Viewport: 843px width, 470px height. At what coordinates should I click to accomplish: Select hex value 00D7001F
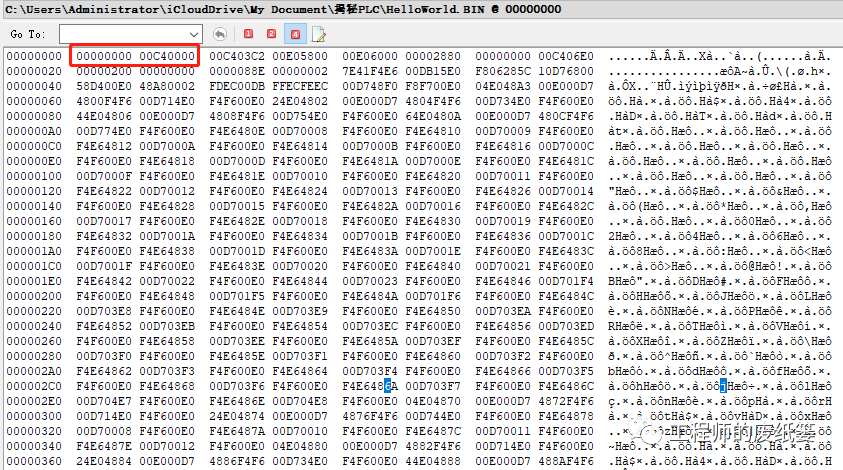point(104,266)
